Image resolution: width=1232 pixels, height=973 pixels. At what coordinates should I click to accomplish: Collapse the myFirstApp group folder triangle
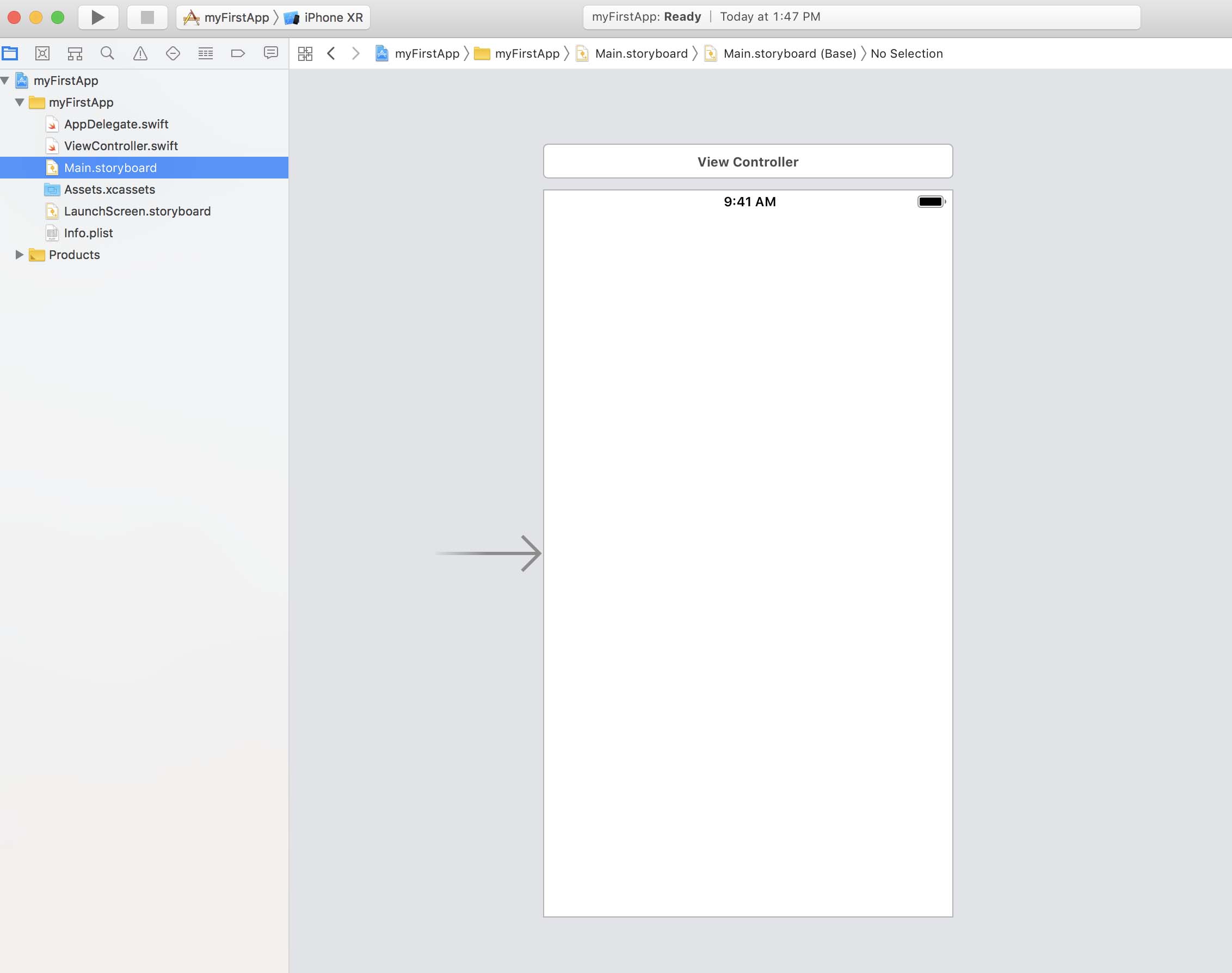[x=20, y=102]
